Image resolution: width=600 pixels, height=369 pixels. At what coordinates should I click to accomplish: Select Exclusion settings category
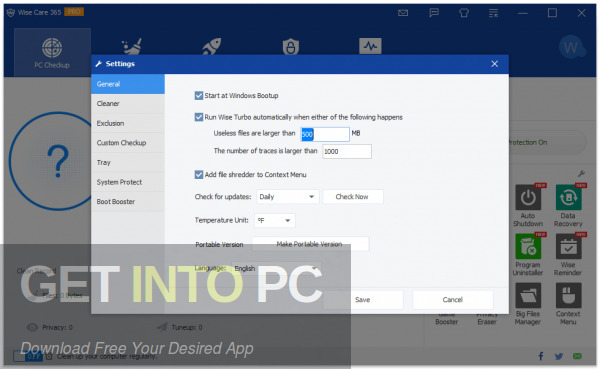pos(128,123)
